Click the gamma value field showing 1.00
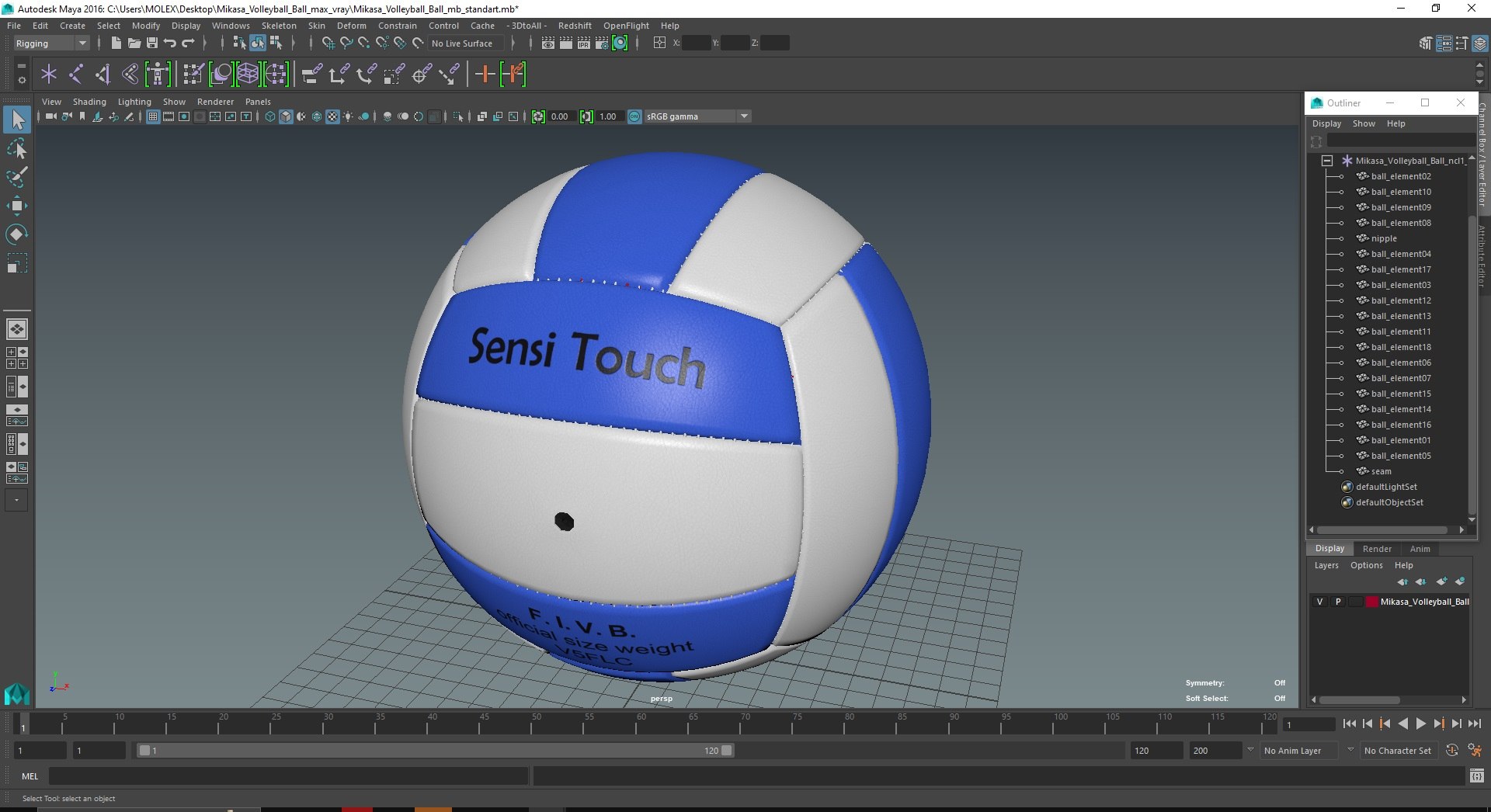 [610, 116]
